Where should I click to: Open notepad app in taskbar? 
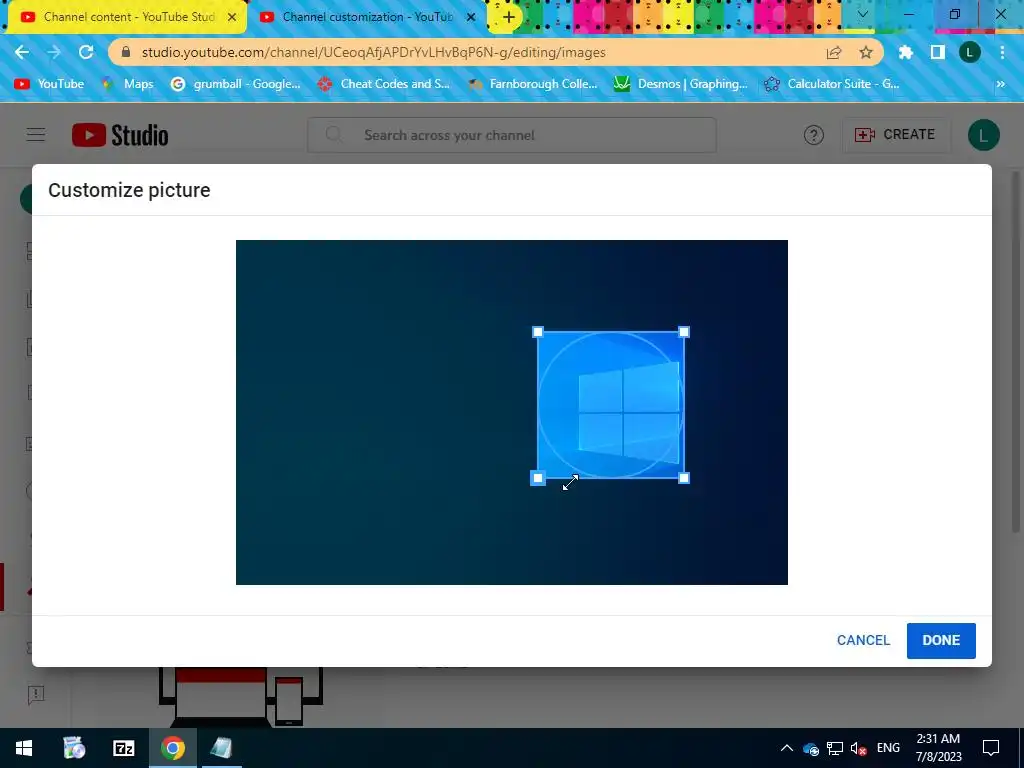pyautogui.click(x=221, y=748)
